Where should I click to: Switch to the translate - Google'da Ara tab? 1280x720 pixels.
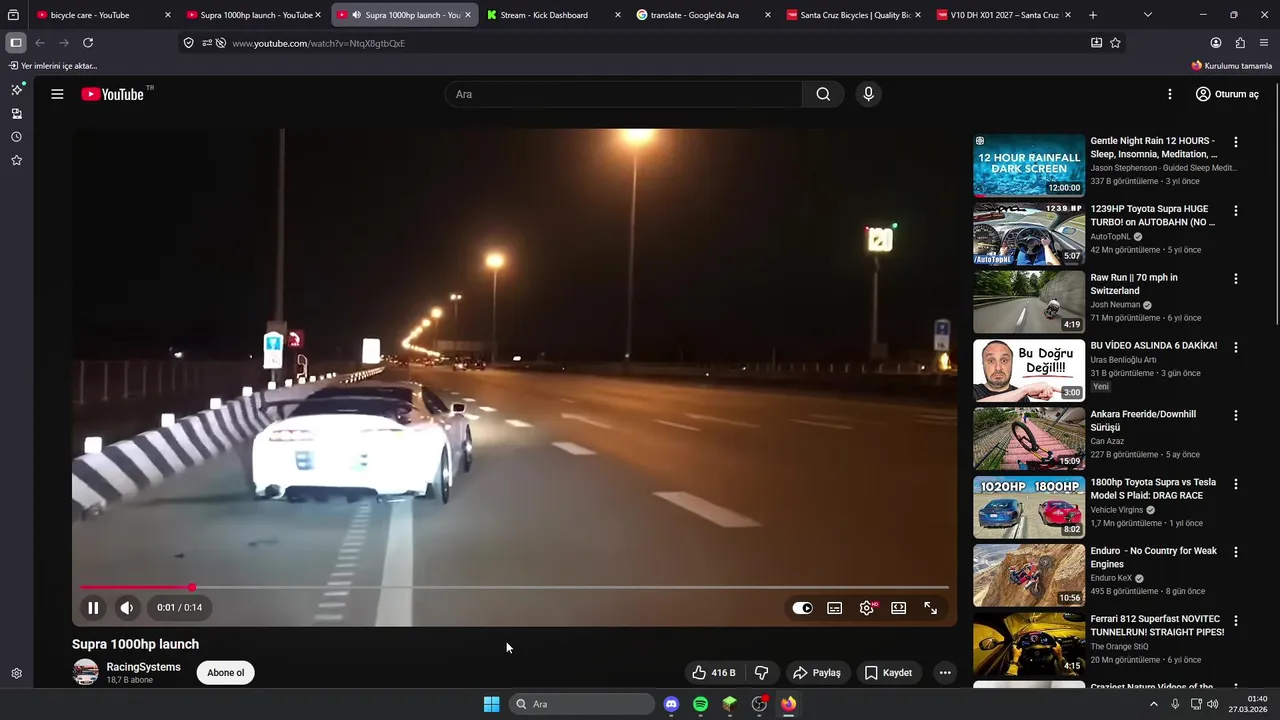(702, 15)
